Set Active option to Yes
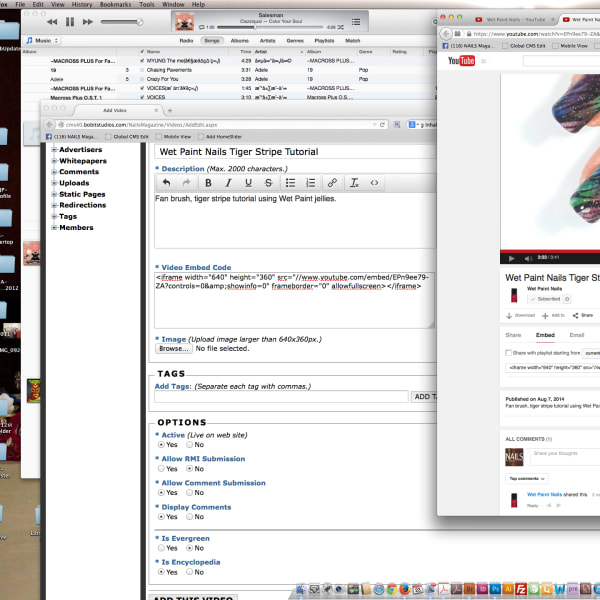The image size is (600, 600). 161,445
